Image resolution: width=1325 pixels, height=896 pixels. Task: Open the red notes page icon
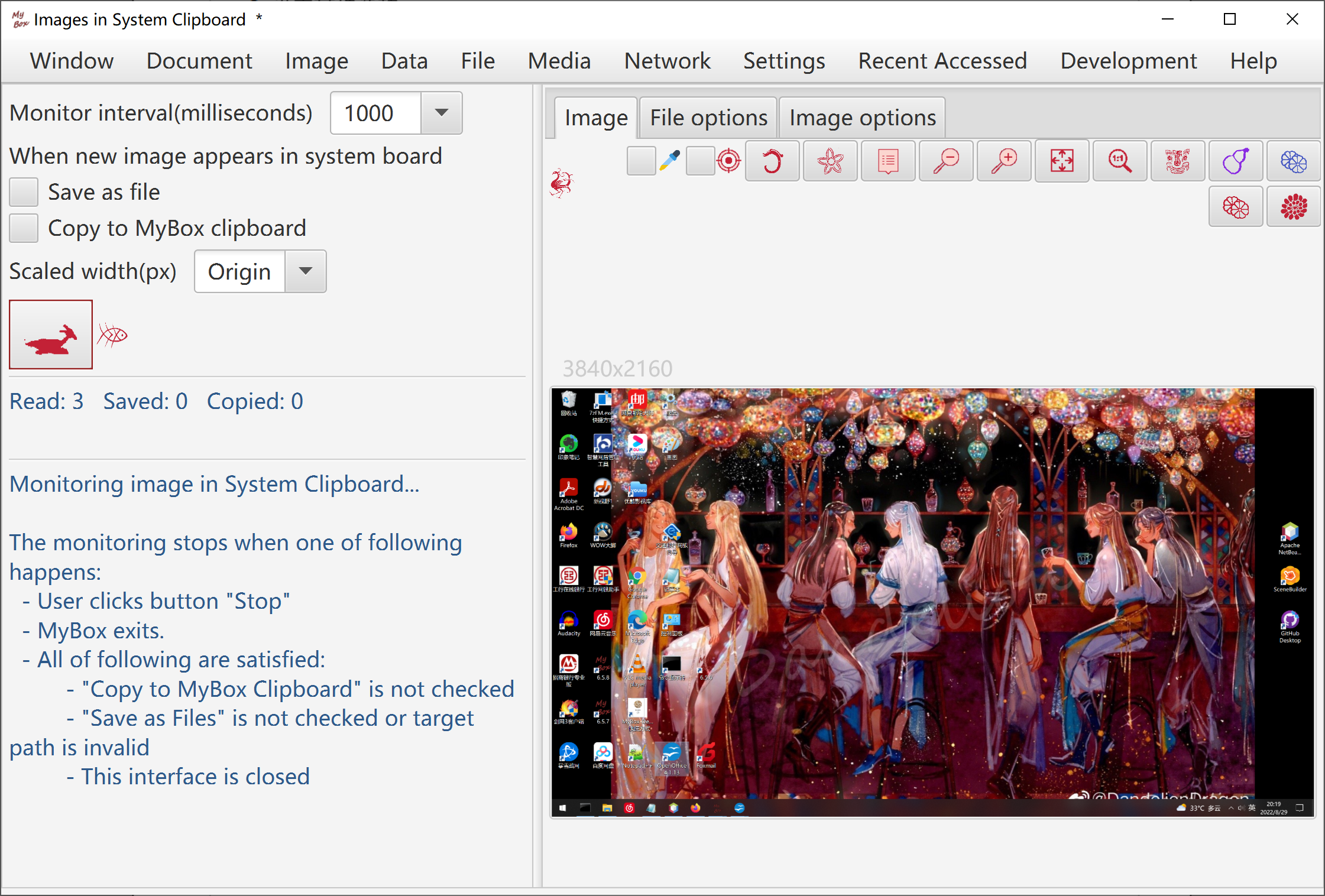pos(888,161)
